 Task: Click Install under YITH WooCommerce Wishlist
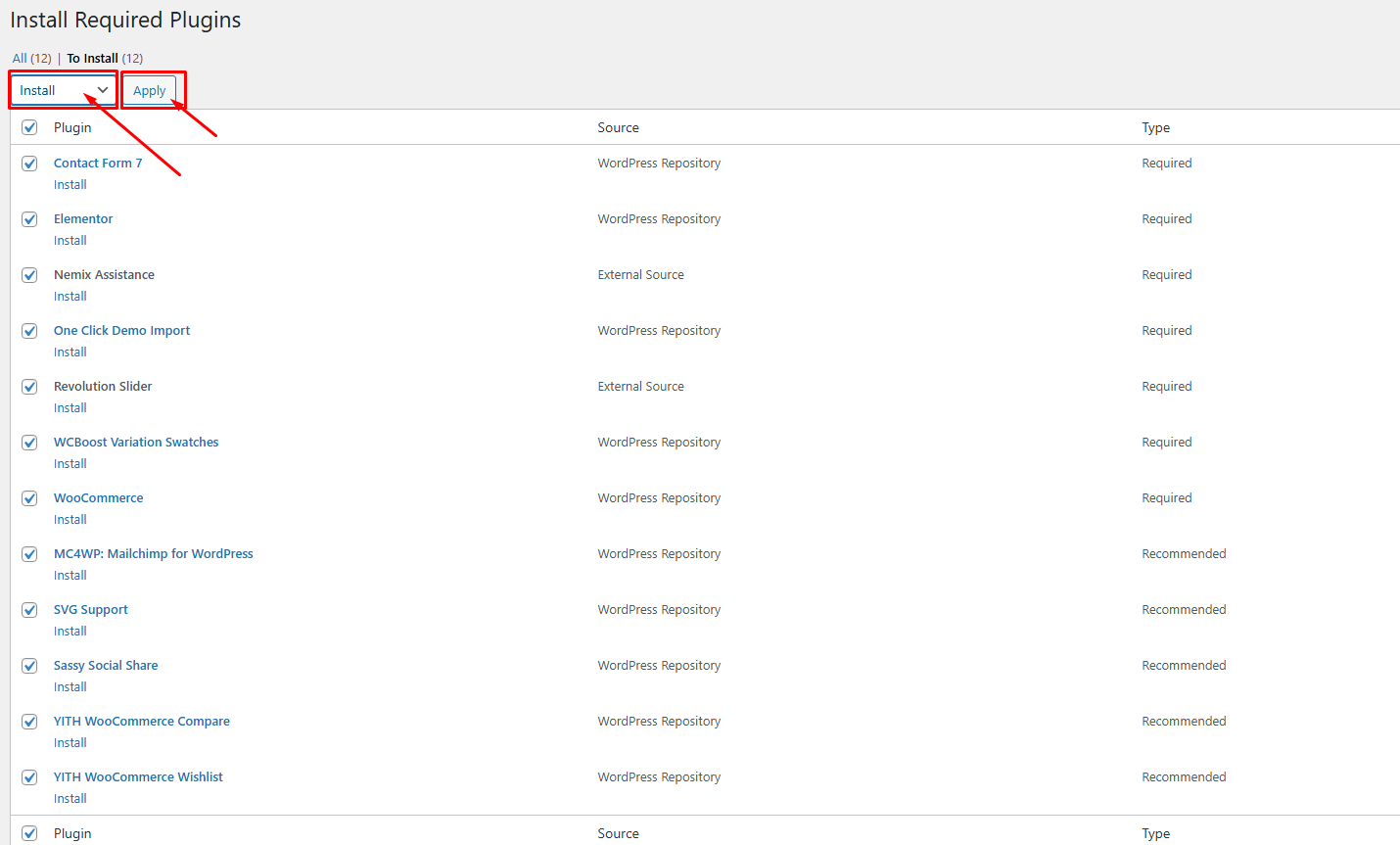coord(70,799)
